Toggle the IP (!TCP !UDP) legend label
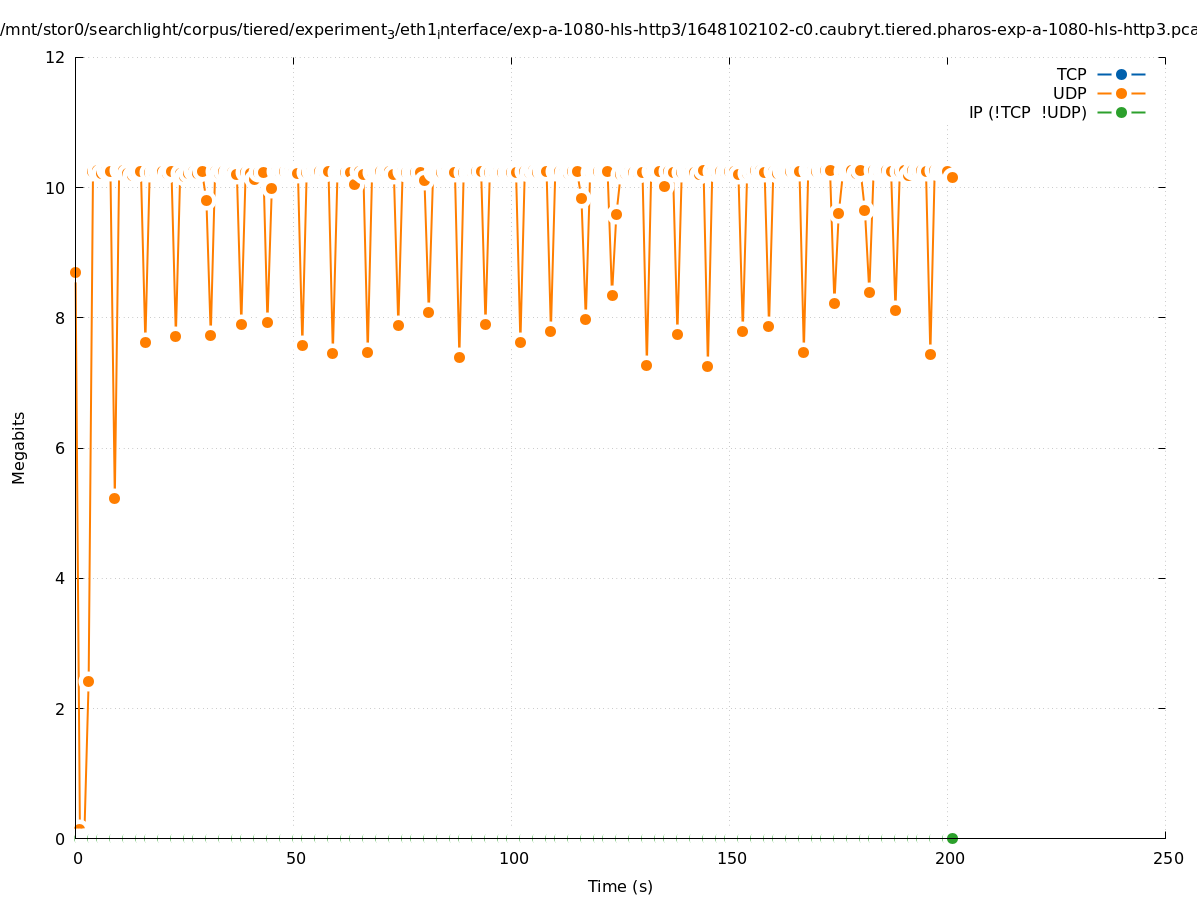This screenshot has width=1197, height=900. point(1027,112)
